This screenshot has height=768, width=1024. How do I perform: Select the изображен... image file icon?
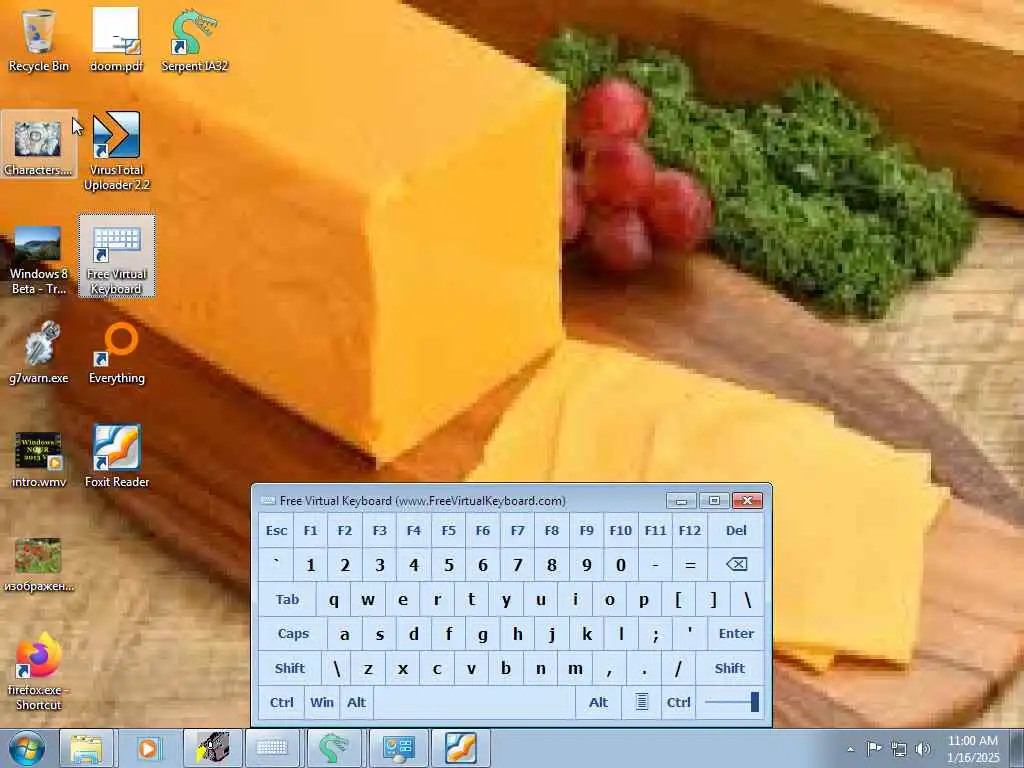39,564
